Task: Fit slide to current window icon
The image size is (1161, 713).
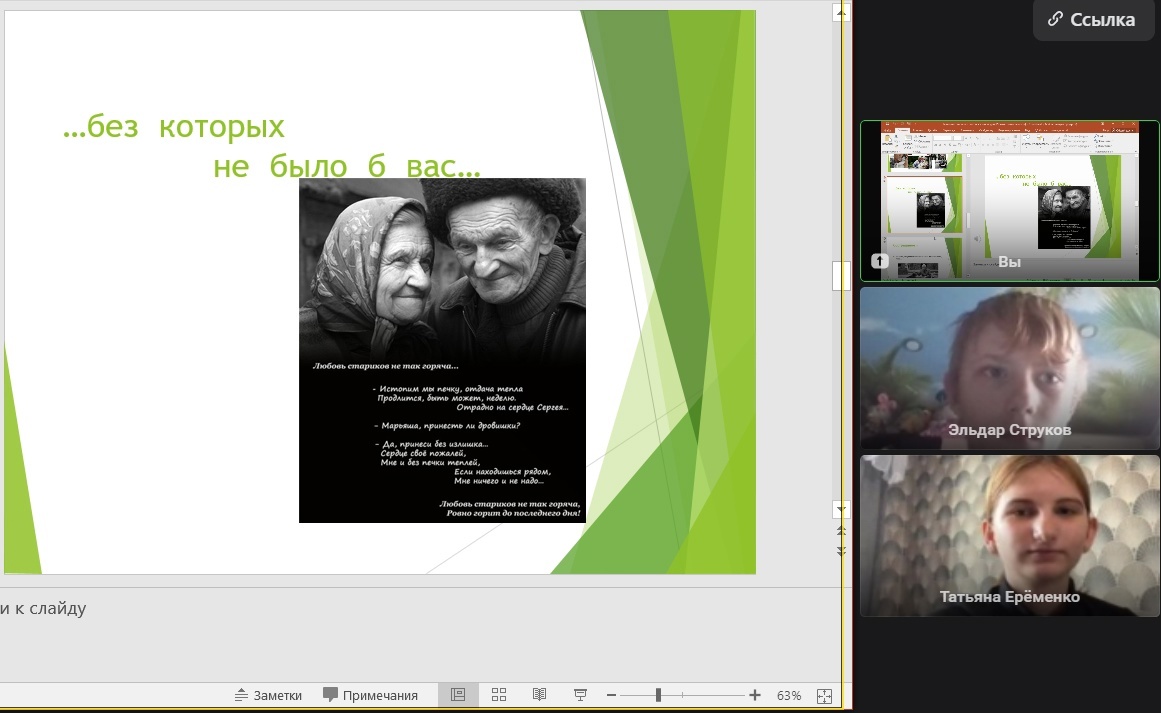Action: [x=824, y=695]
